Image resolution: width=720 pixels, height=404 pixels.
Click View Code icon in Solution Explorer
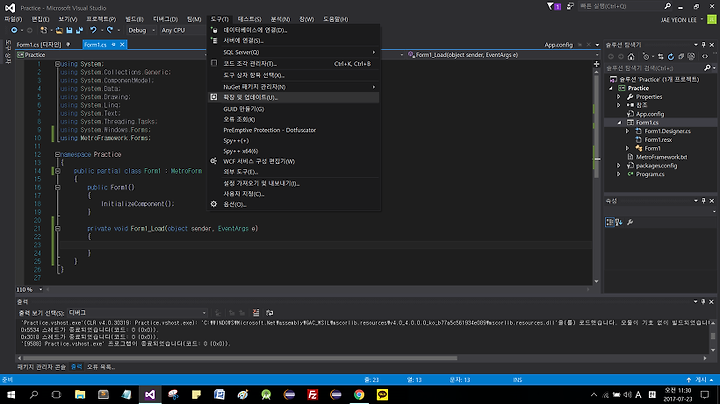[705, 56]
